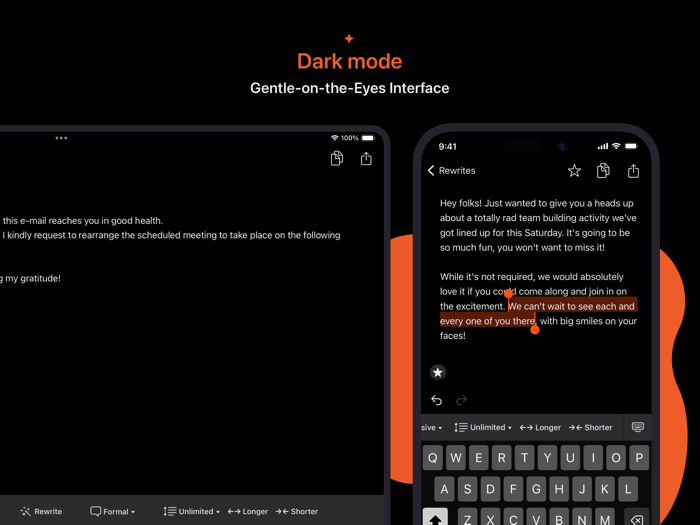Tap the 'kindly request to rearrange' line
Viewport: 700px width, 525px height.
171,235
